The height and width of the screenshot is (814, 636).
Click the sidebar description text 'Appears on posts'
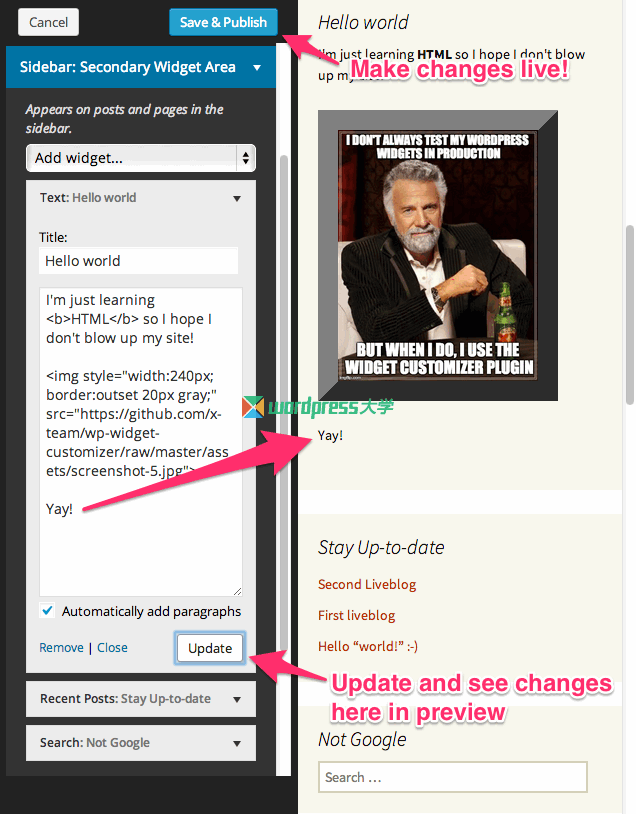[125, 119]
